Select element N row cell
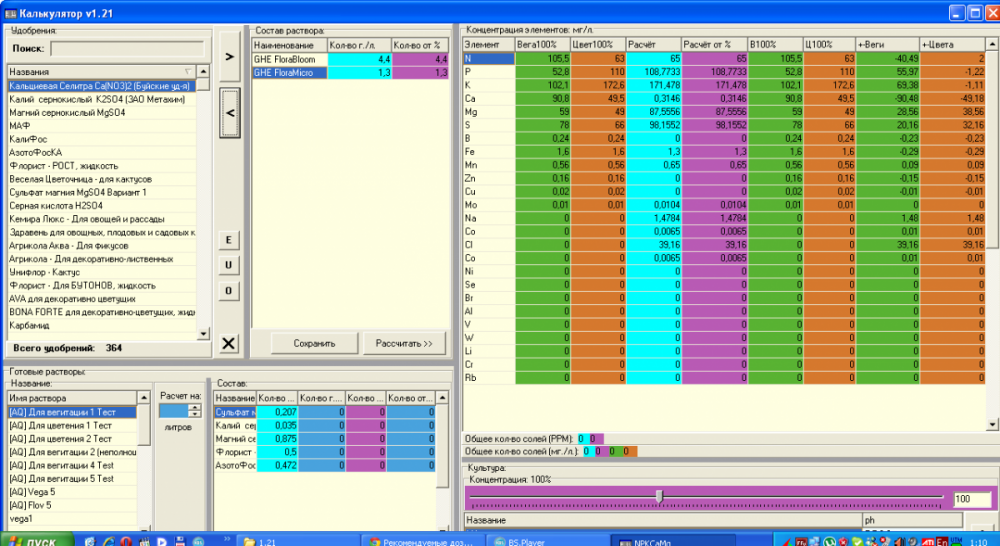1000x546 pixels. (x=489, y=59)
